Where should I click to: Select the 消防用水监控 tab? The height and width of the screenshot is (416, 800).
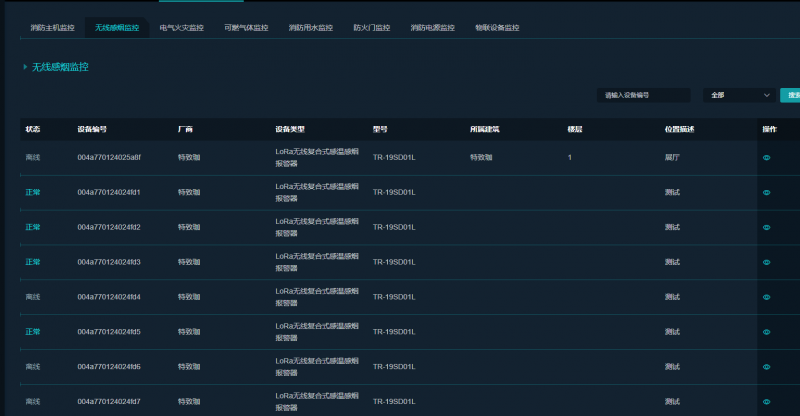311,28
